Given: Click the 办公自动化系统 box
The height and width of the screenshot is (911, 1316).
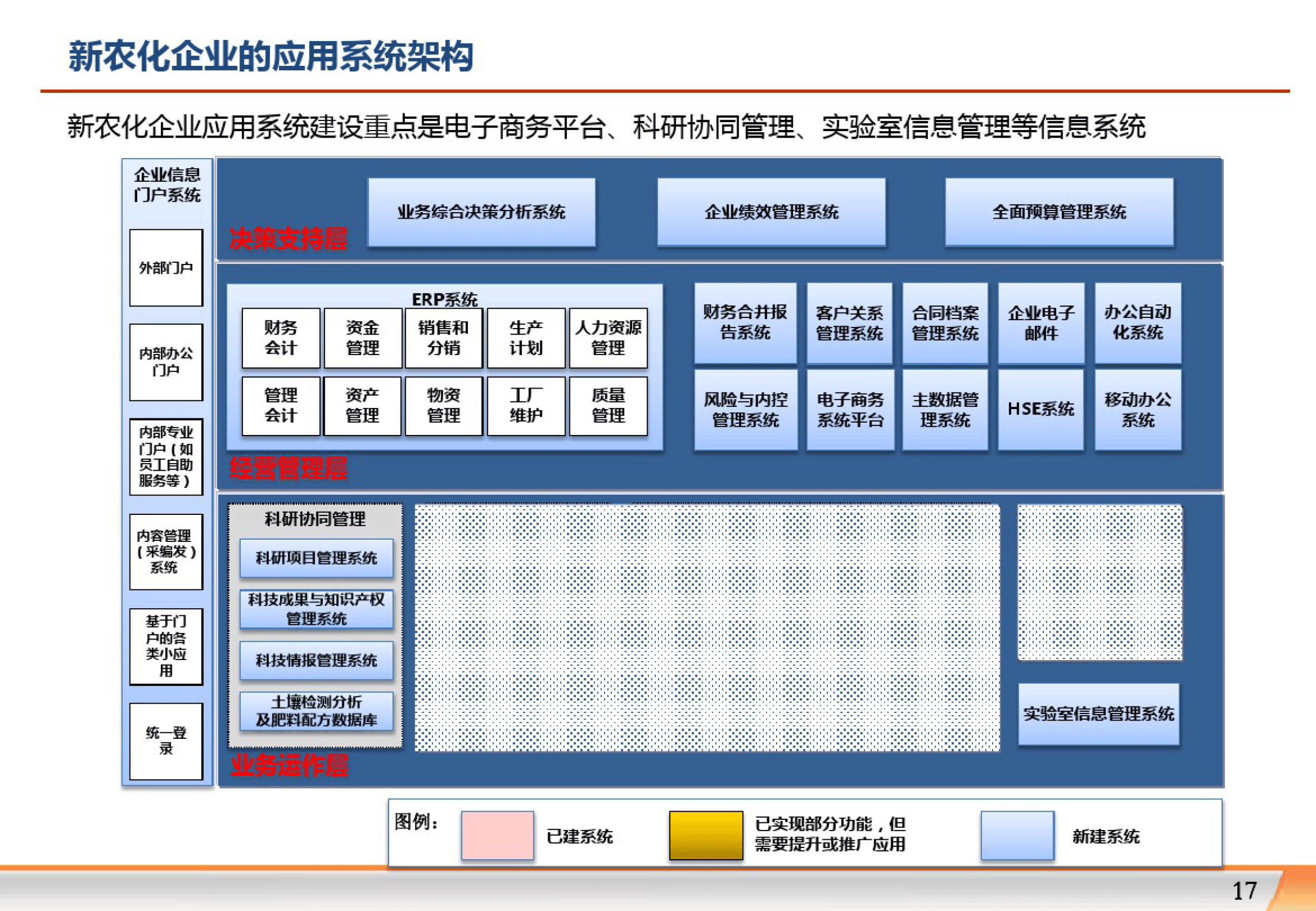Looking at the screenshot, I should click(x=1137, y=323).
